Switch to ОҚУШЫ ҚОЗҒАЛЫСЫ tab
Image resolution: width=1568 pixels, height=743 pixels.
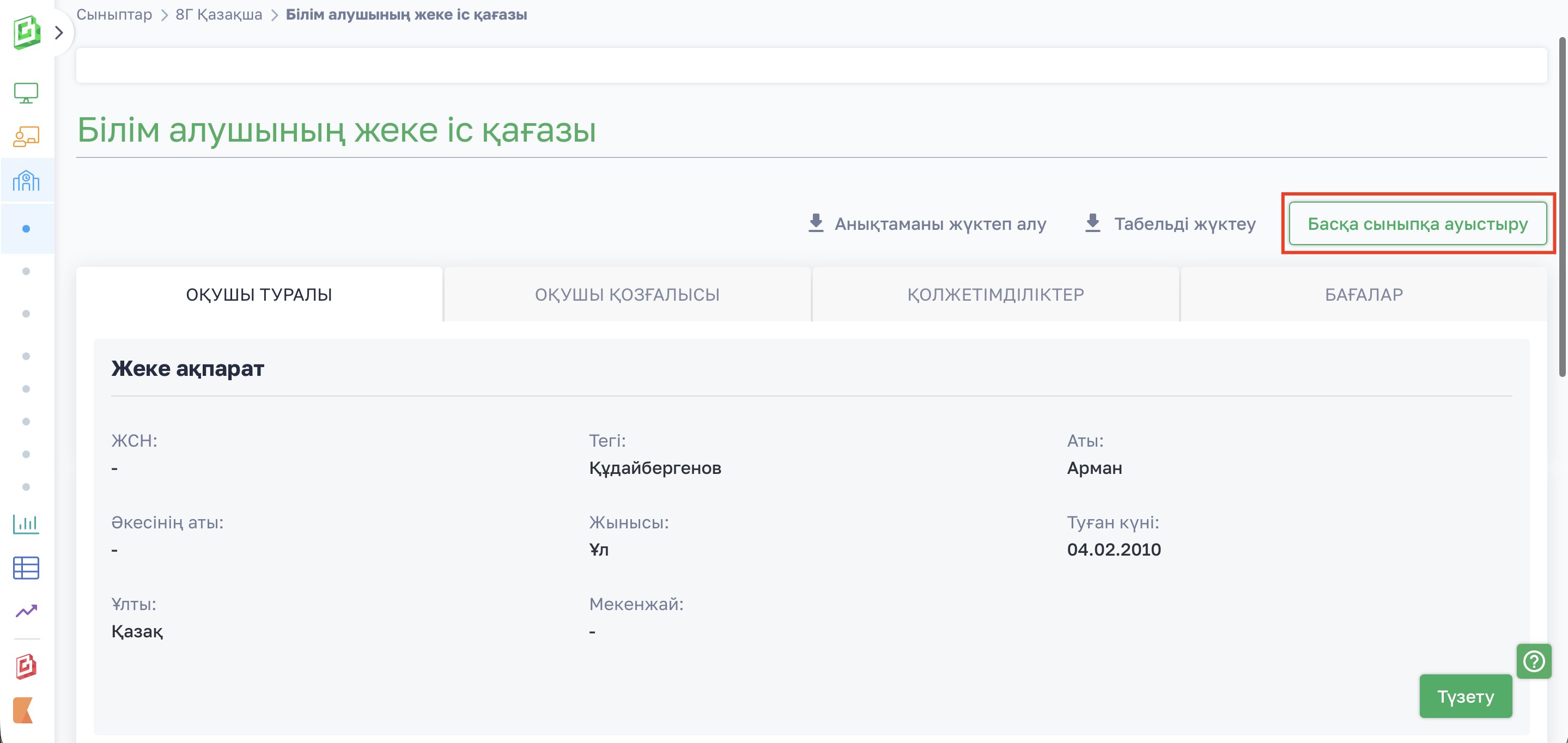coord(627,295)
